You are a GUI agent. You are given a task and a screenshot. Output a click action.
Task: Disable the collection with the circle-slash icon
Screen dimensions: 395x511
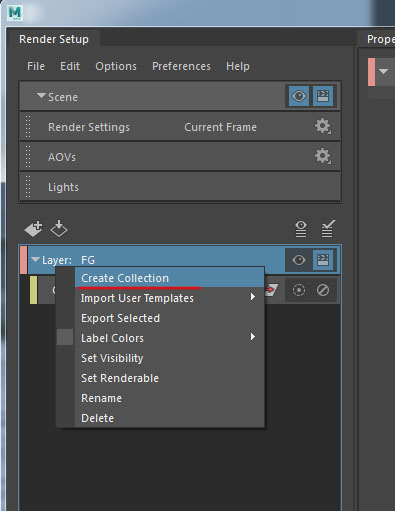pyautogui.click(x=323, y=290)
